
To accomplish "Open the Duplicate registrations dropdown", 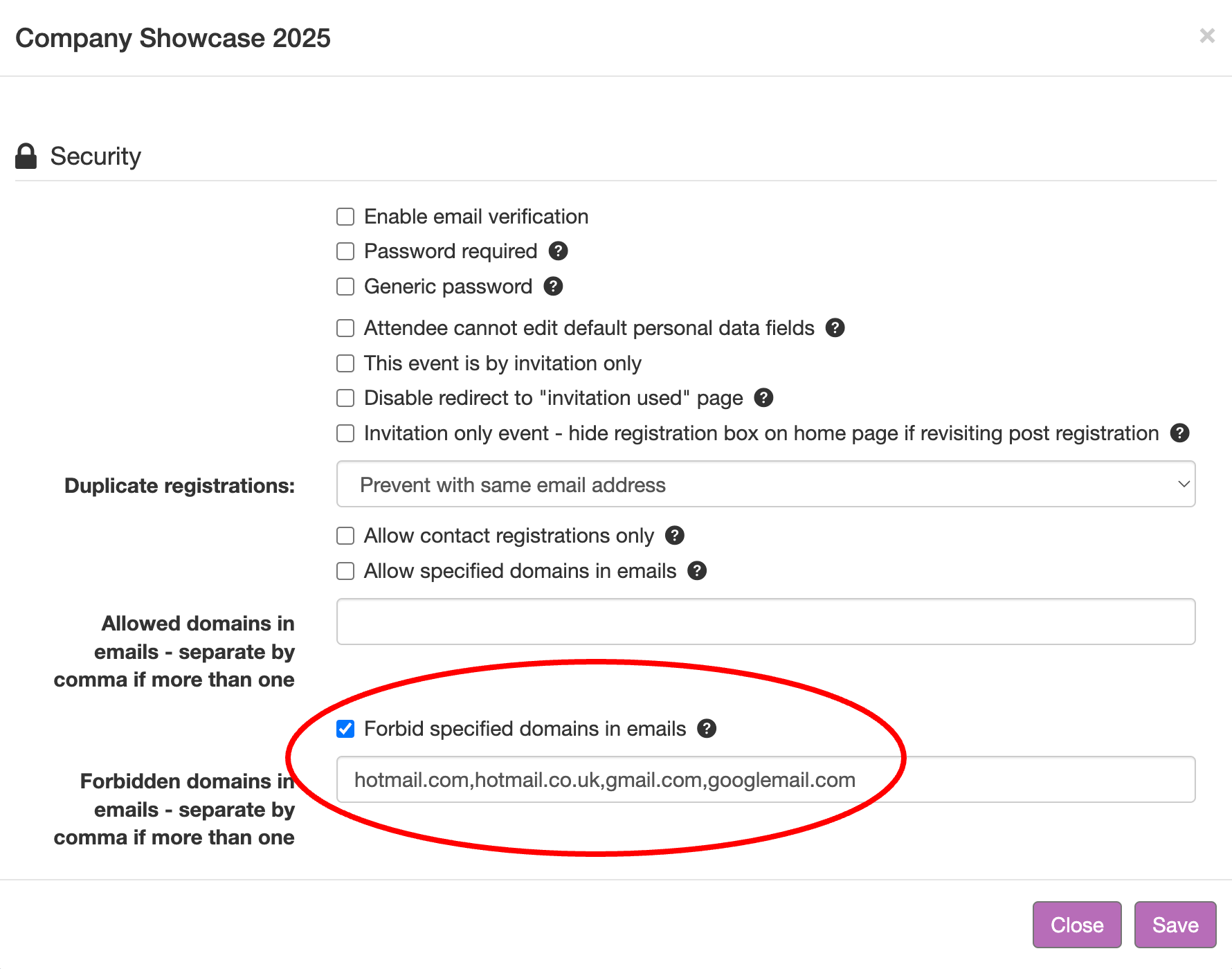I will pyautogui.click(x=766, y=484).
